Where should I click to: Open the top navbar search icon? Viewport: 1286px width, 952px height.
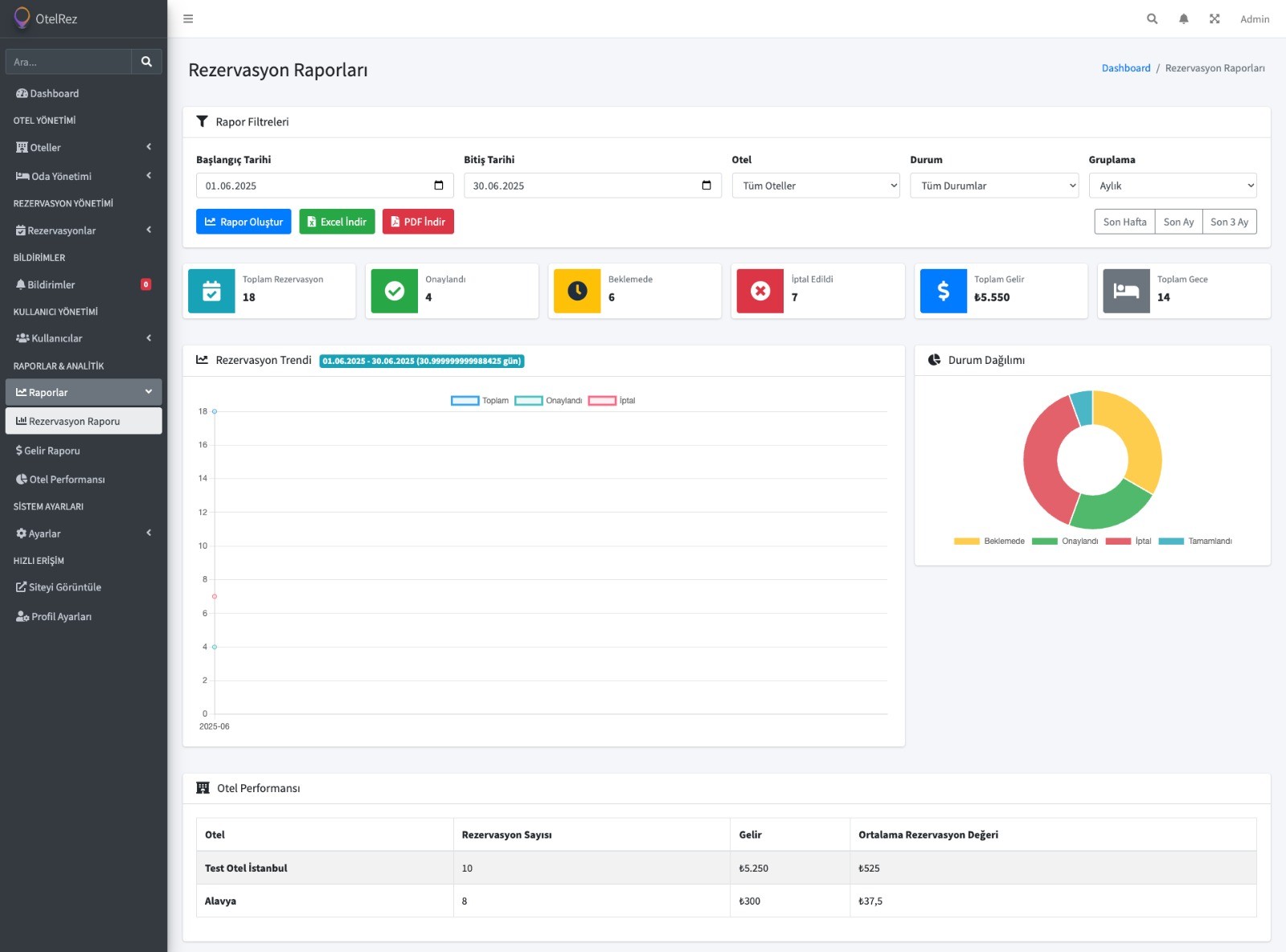point(1152,18)
